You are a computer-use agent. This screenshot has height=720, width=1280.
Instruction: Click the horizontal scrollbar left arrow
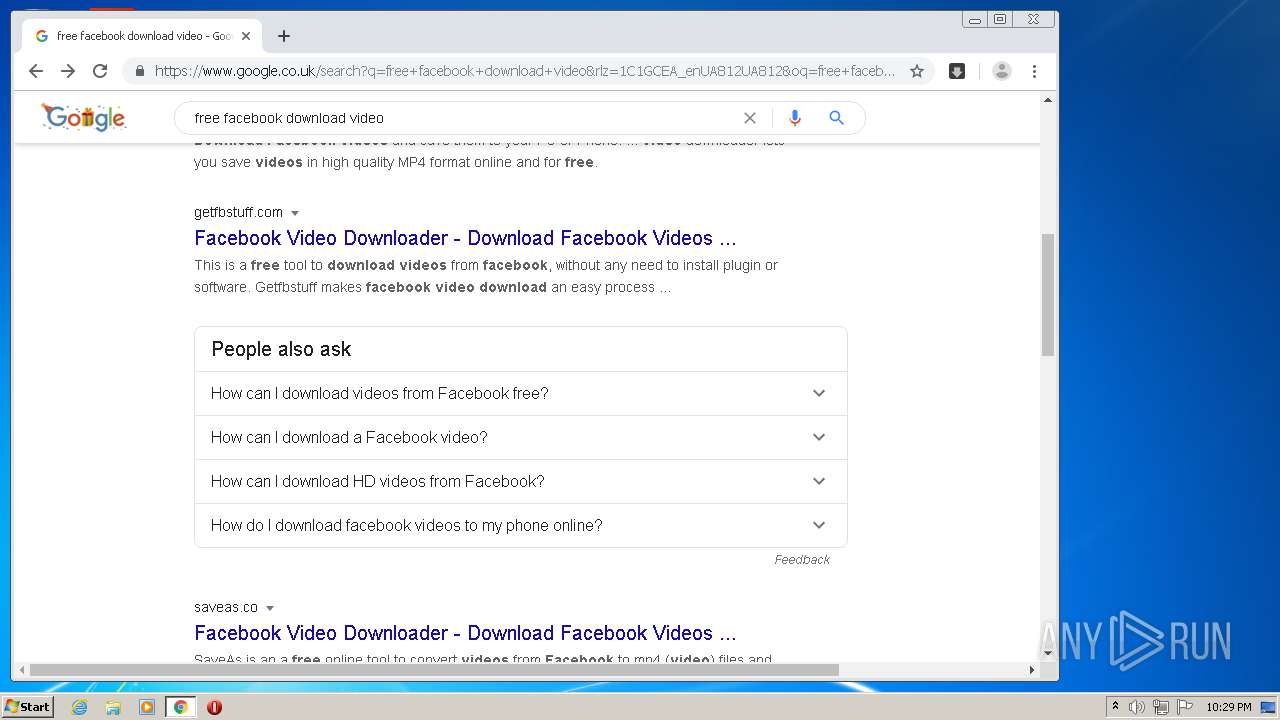tap(20, 670)
